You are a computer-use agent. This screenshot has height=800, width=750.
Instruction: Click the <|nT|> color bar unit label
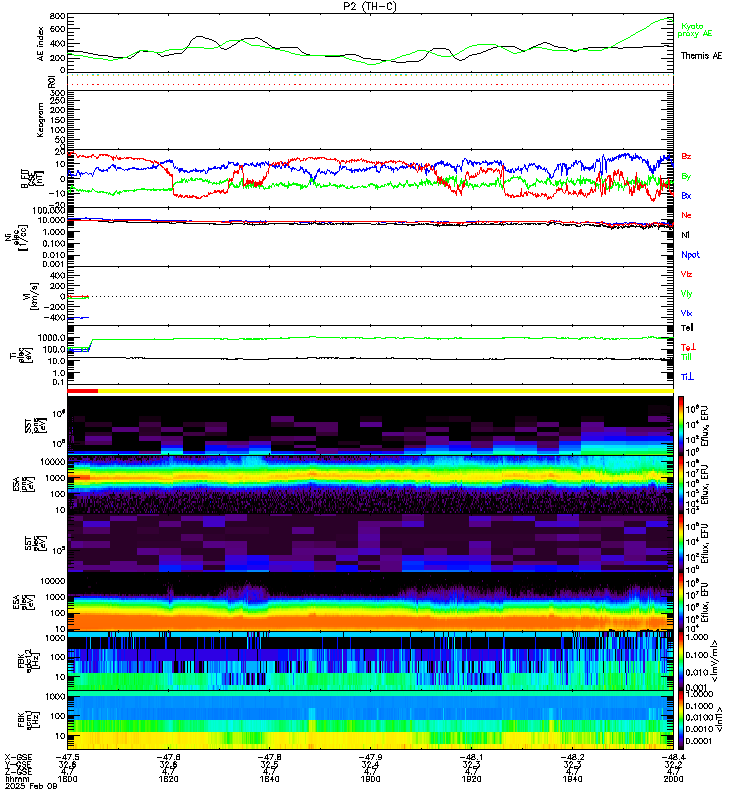pyautogui.click(x=719, y=719)
